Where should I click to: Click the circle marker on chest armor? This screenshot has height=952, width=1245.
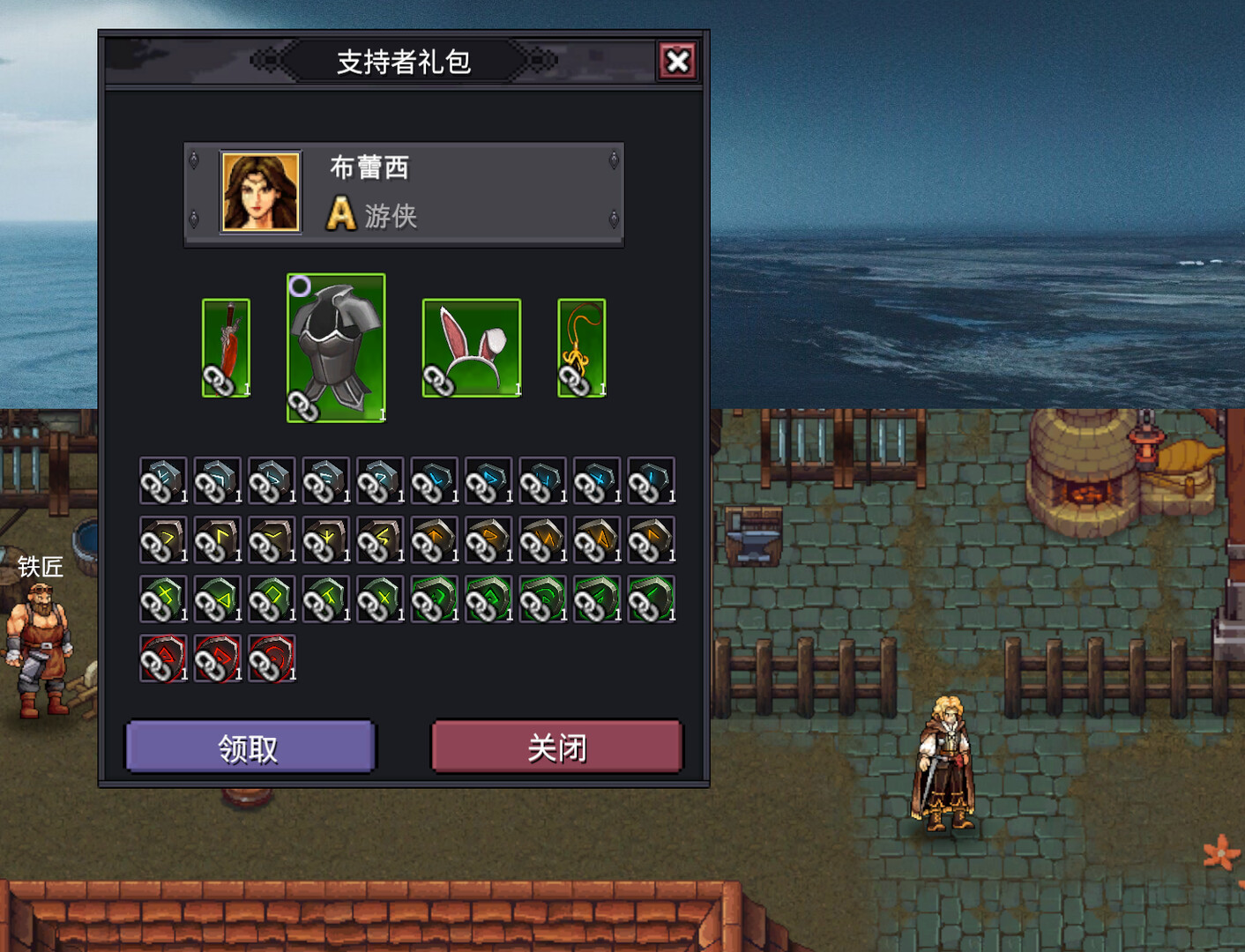pyautogui.click(x=300, y=286)
